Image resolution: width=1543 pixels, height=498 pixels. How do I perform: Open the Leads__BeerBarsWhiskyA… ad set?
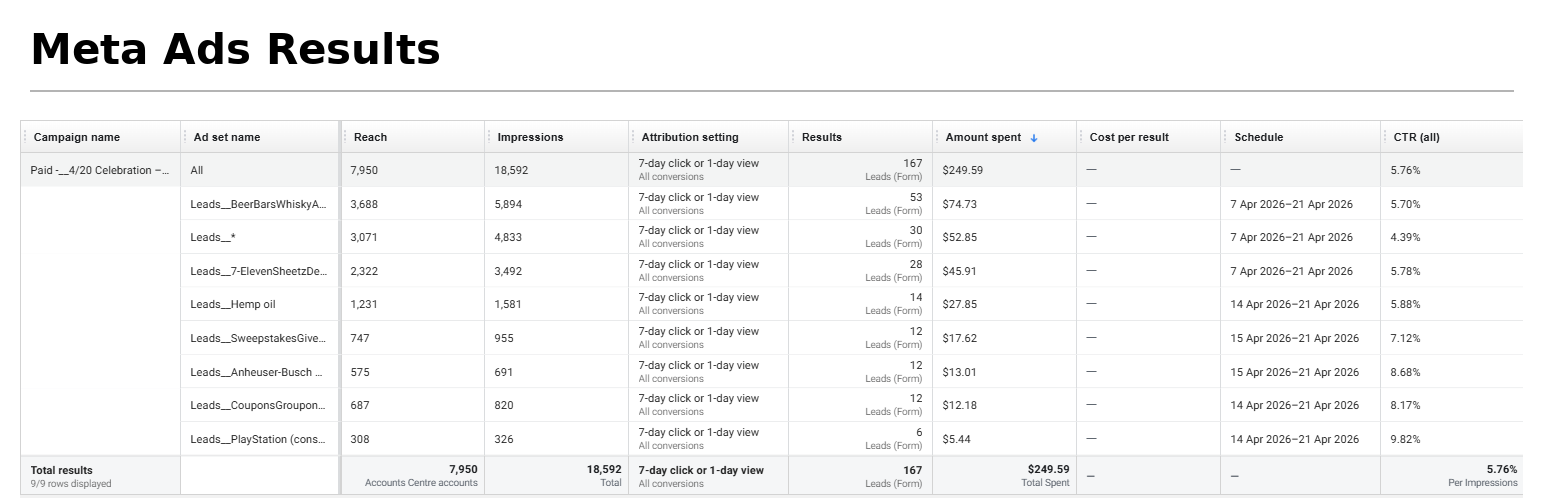coord(258,204)
